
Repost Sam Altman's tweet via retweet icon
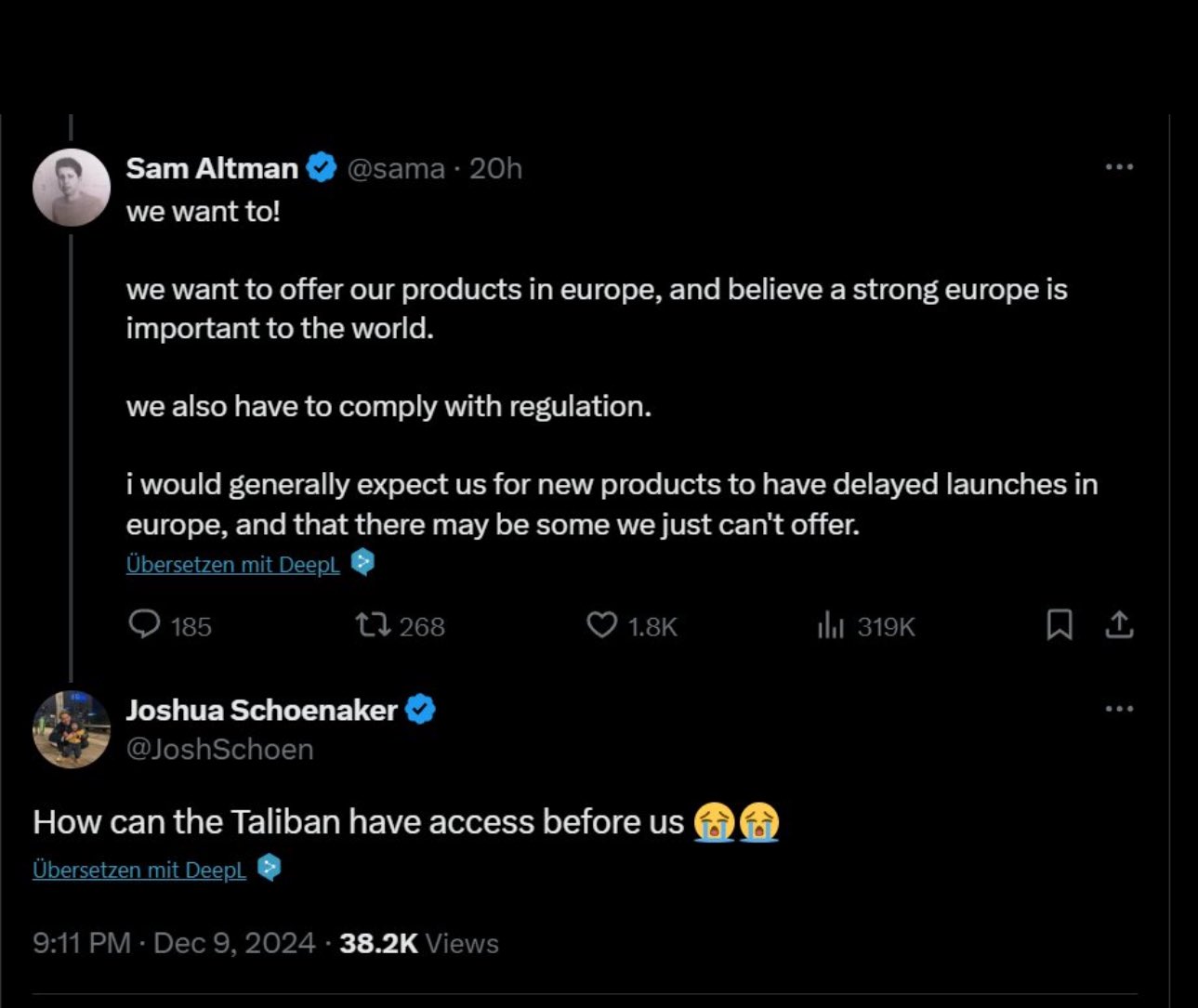pyautogui.click(x=374, y=625)
